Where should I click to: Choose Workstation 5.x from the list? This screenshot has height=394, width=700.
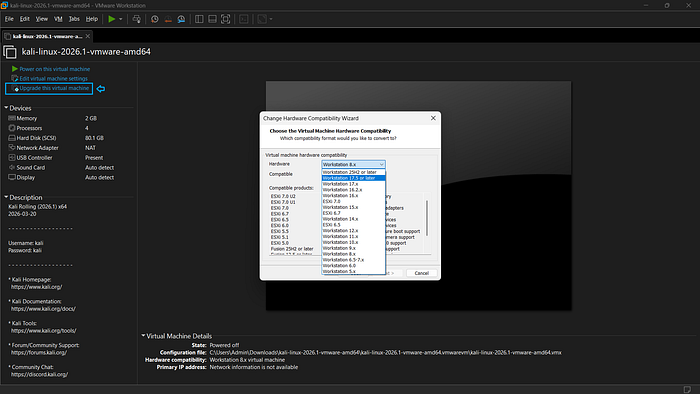(x=353, y=271)
